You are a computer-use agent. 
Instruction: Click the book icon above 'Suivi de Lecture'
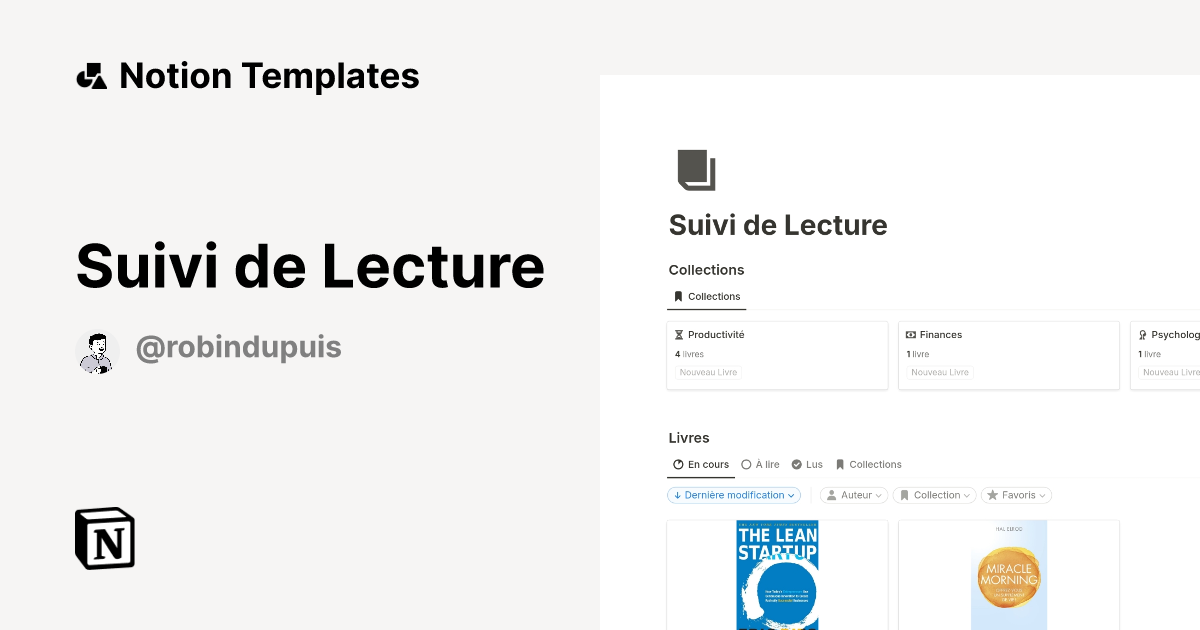[694, 168]
